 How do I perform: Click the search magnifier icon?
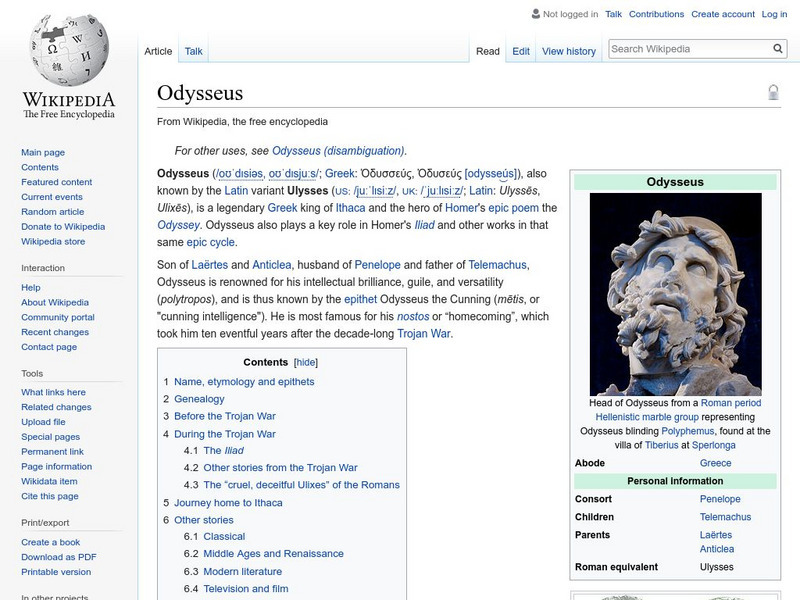(778, 49)
